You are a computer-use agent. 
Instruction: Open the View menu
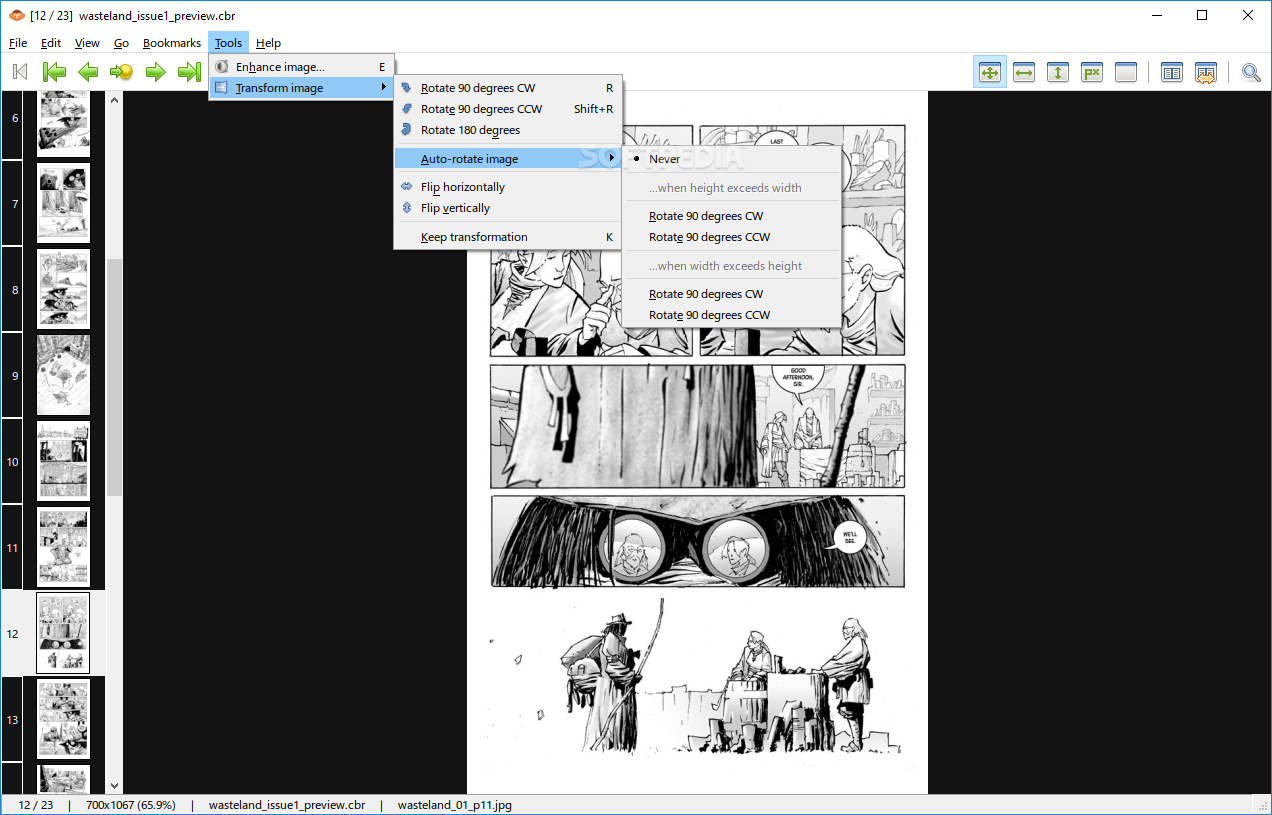(88, 43)
